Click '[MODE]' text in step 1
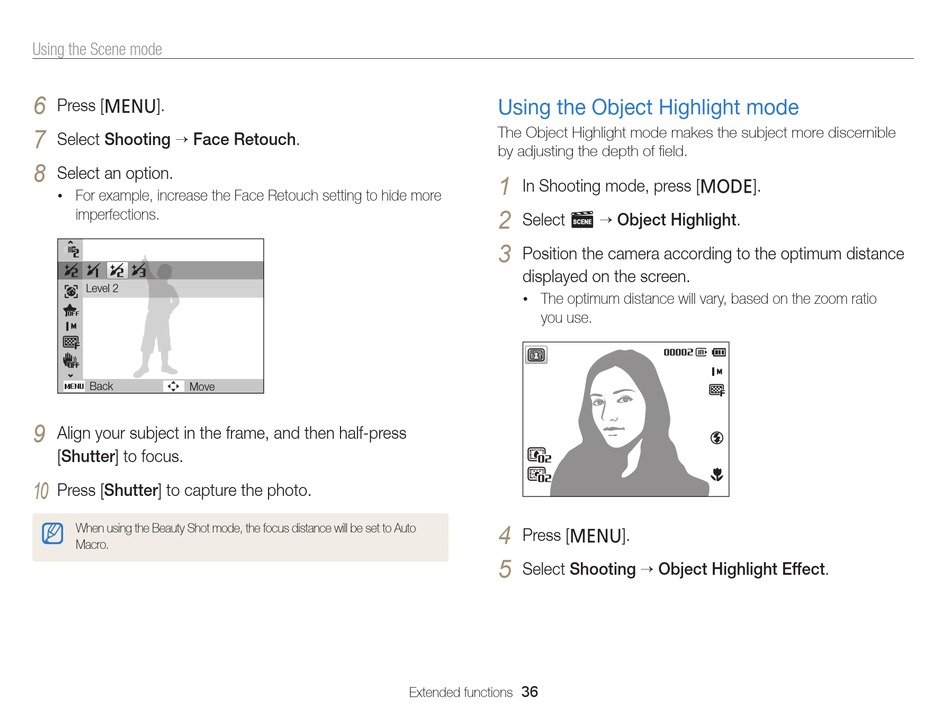Screen dimensions: 950x703 click(726, 186)
